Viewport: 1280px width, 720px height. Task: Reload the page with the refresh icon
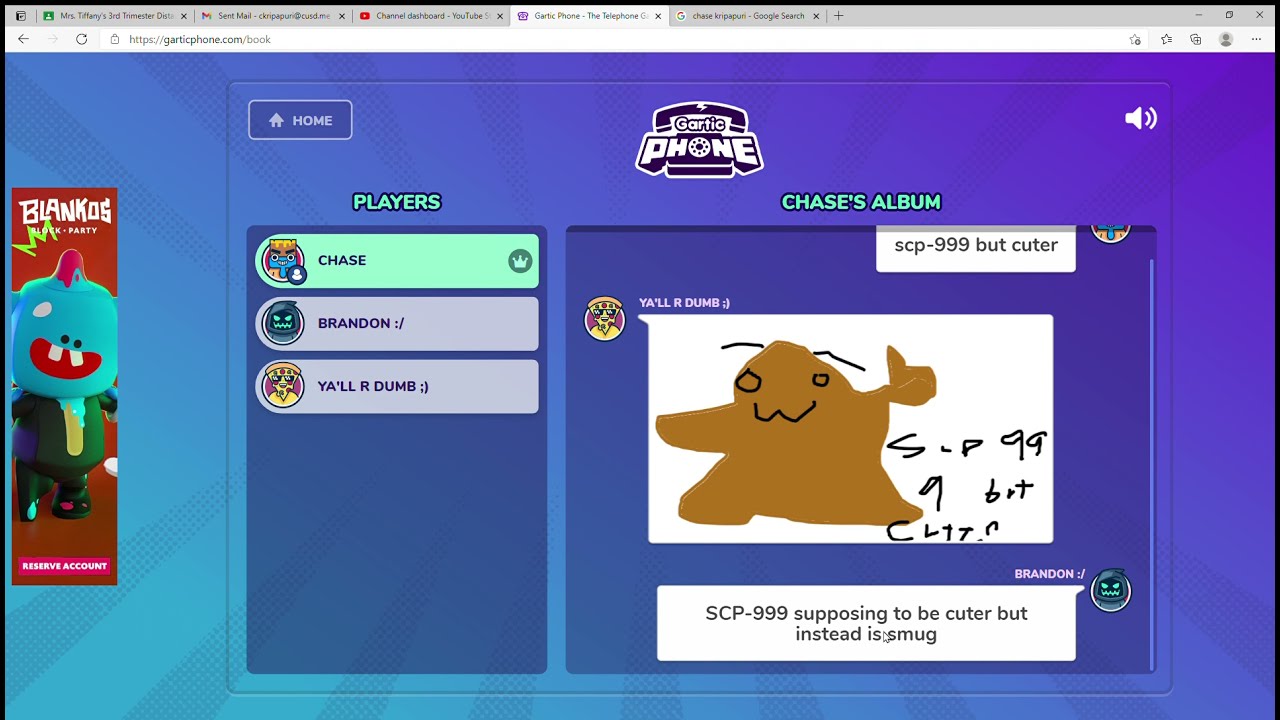(82, 39)
